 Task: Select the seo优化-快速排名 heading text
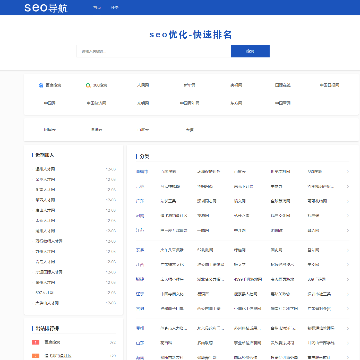pyautogui.click(x=190, y=35)
